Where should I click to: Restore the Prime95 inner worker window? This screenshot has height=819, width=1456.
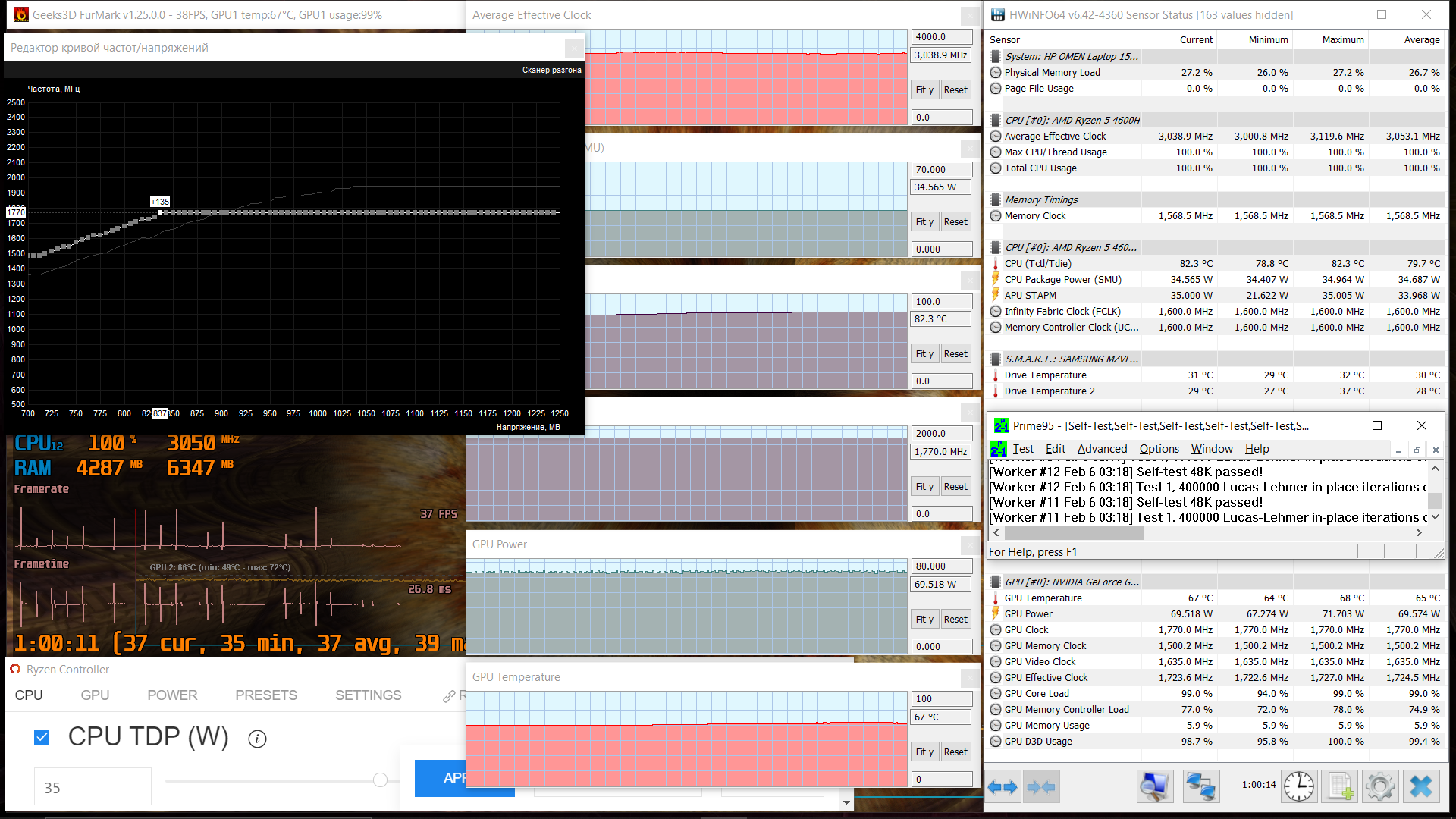[x=1417, y=450]
